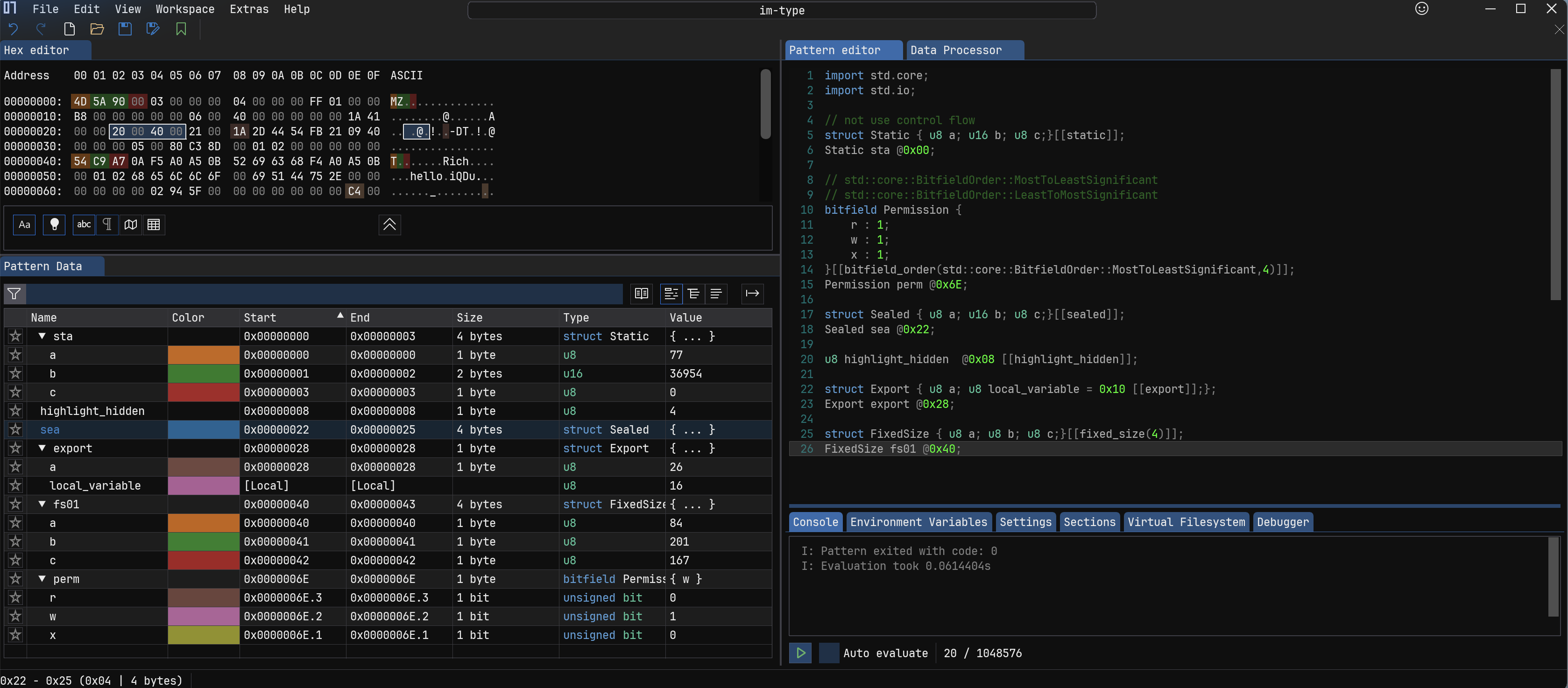This screenshot has height=688, width=1568.
Task: Switch to the Data Processor tab
Action: click(956, 50)
